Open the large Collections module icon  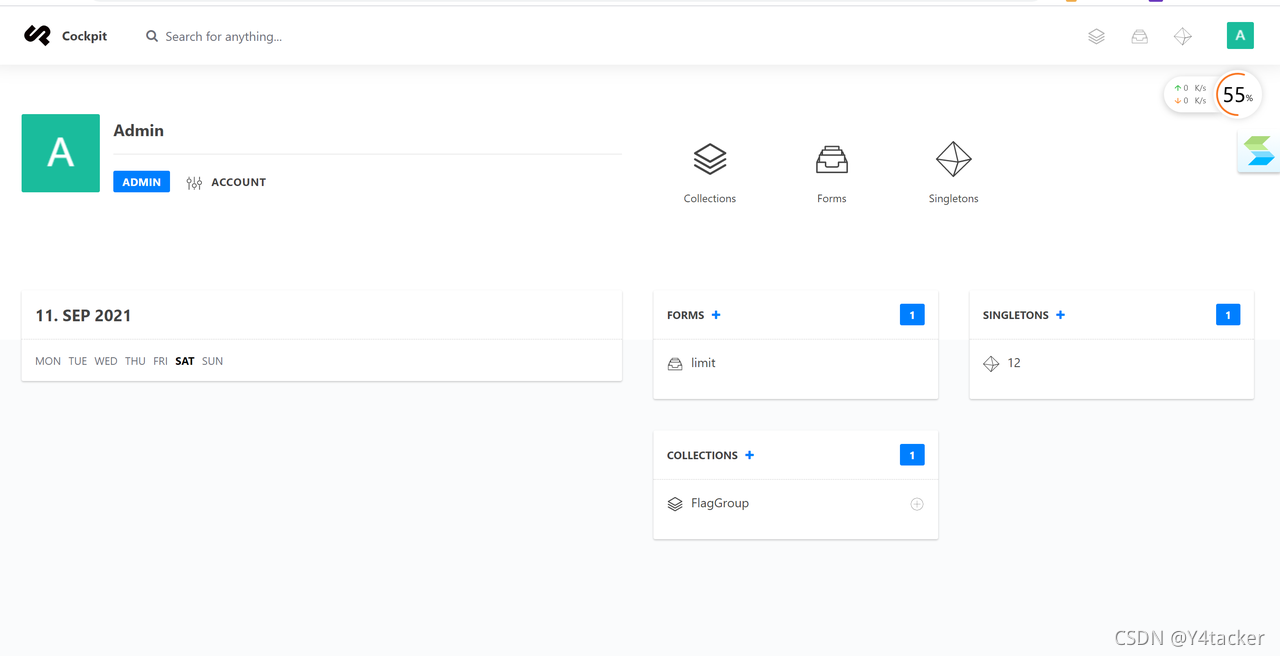click(710, 159)
